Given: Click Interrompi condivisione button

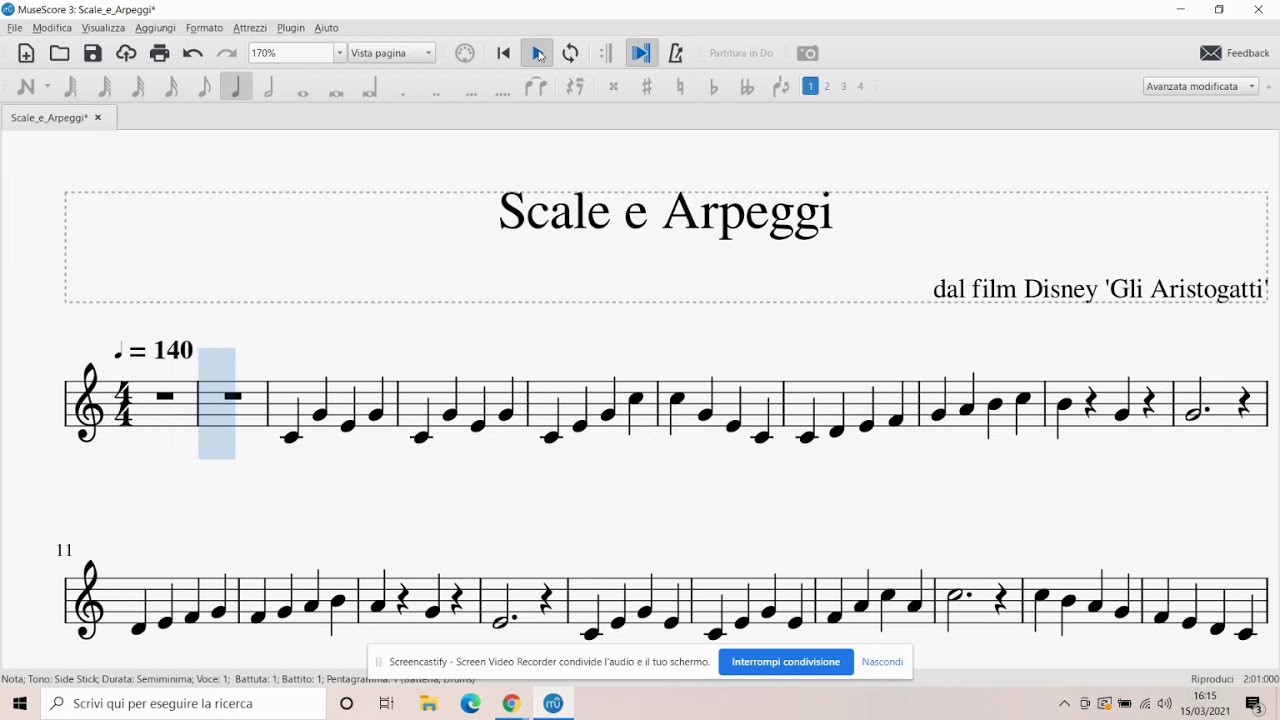Looking at the screenshot, I should tap(786, 662).
